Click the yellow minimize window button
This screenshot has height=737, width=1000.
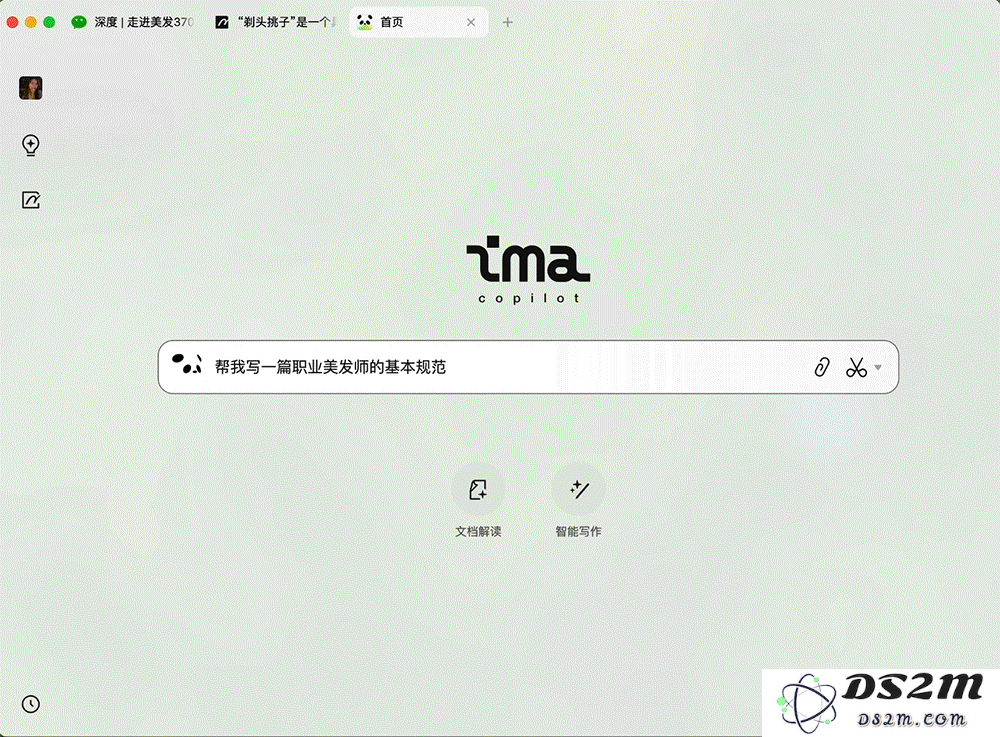coord(31,22)
